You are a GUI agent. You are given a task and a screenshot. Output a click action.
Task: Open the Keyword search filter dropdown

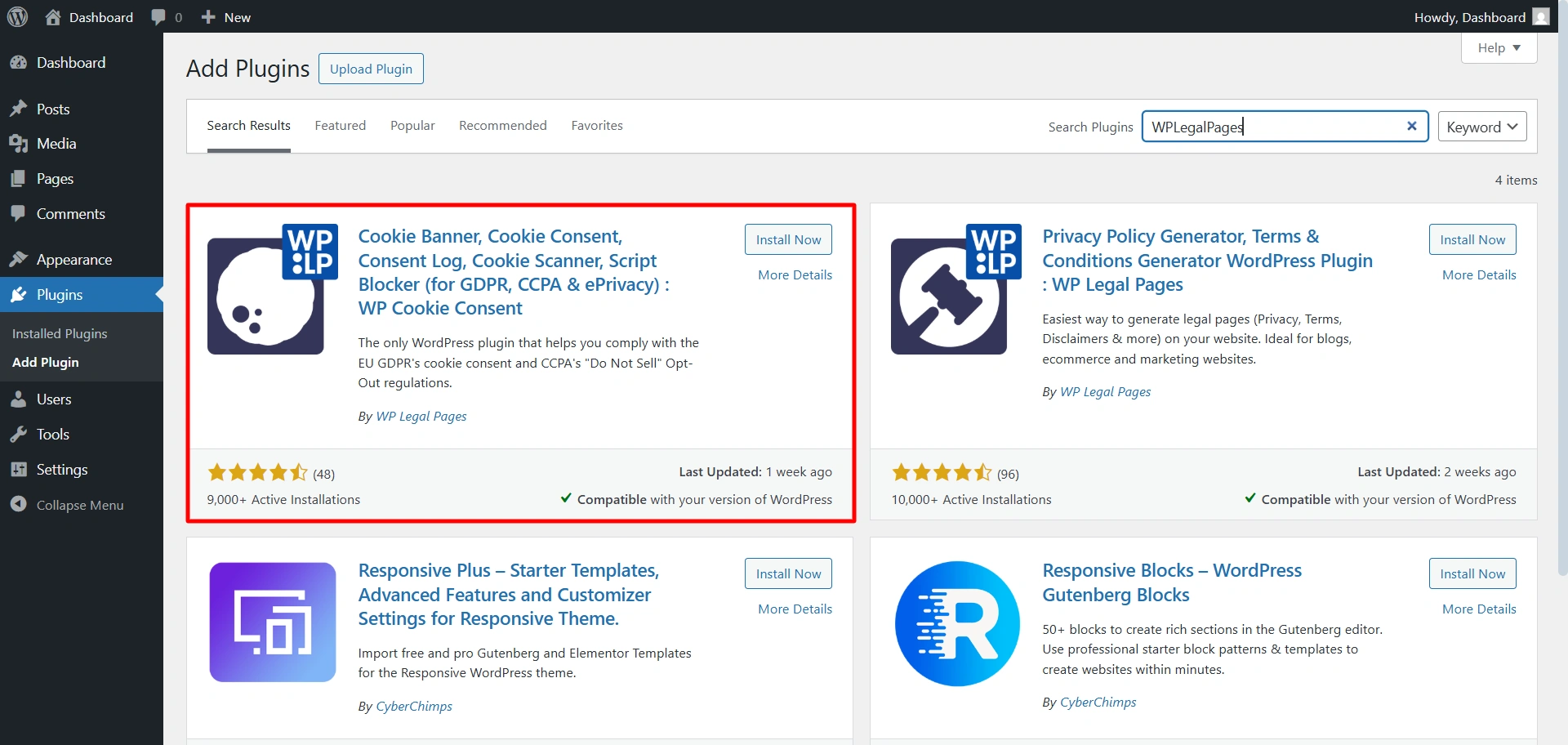click(1481, 126)
